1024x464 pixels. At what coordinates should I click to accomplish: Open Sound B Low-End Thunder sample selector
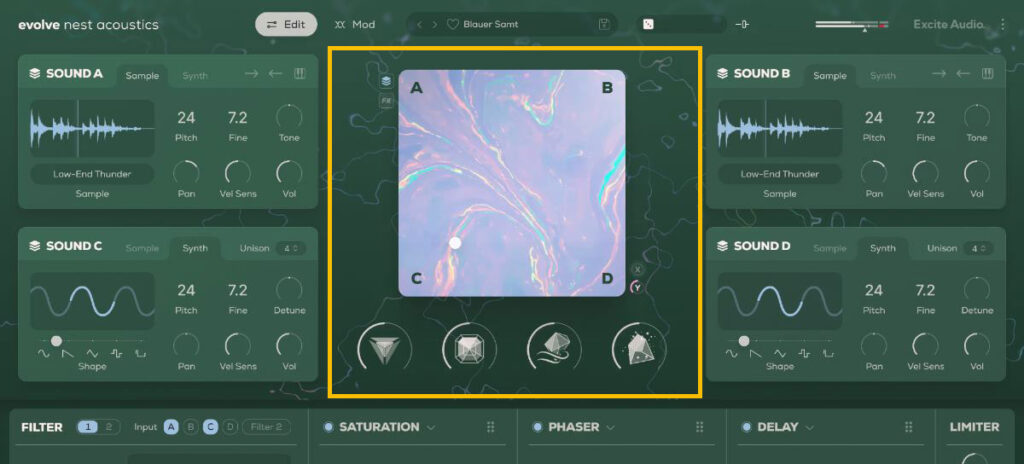[780, 174]
